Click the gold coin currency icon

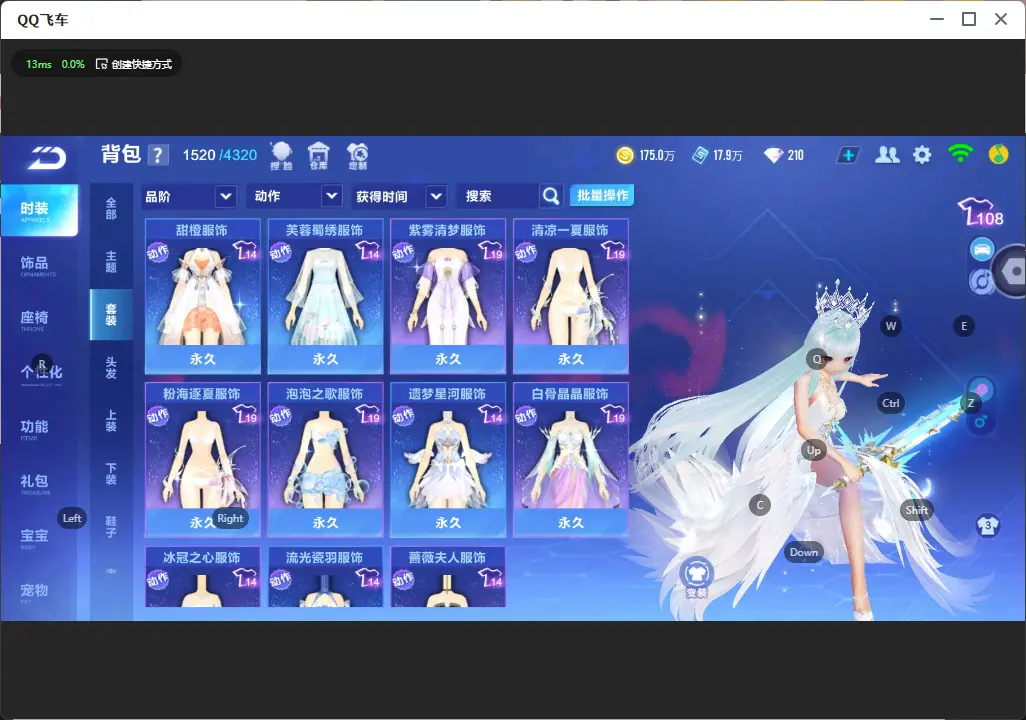[x=625, y=156]
